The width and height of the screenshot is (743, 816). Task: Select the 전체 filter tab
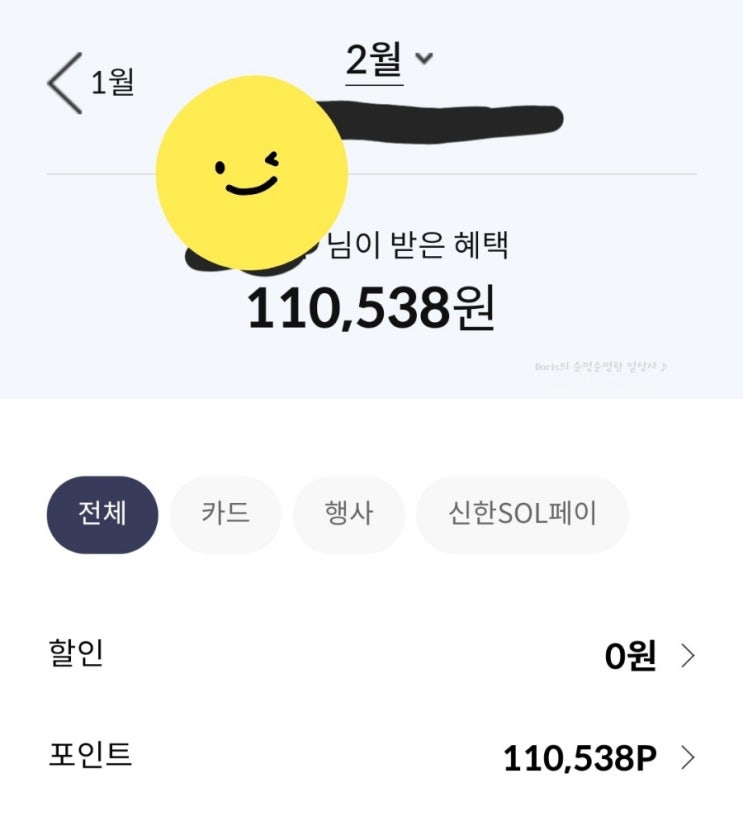pos(103,514)
